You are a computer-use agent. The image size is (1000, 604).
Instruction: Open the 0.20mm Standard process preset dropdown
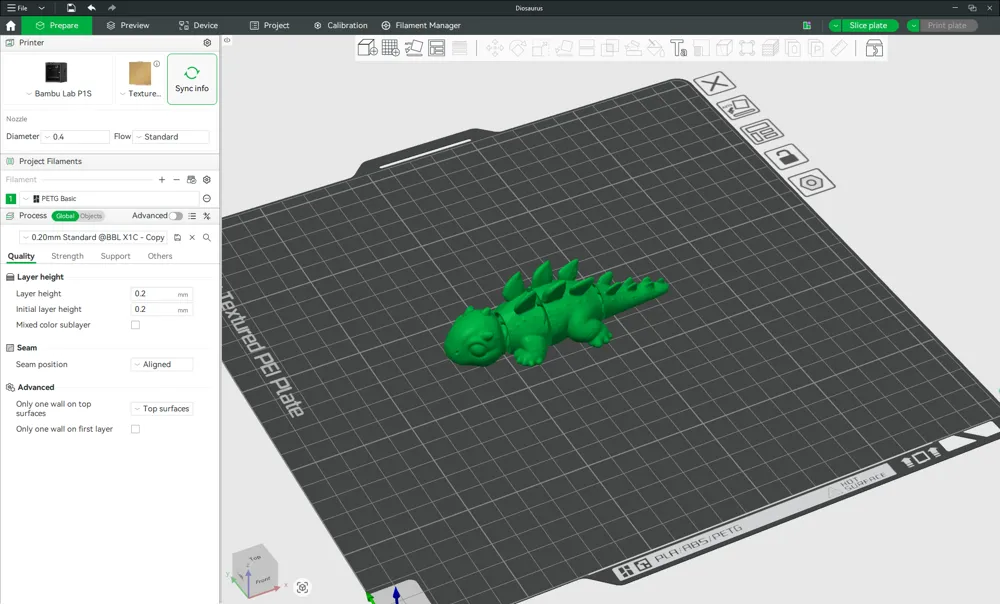click(x=94, y=237)
